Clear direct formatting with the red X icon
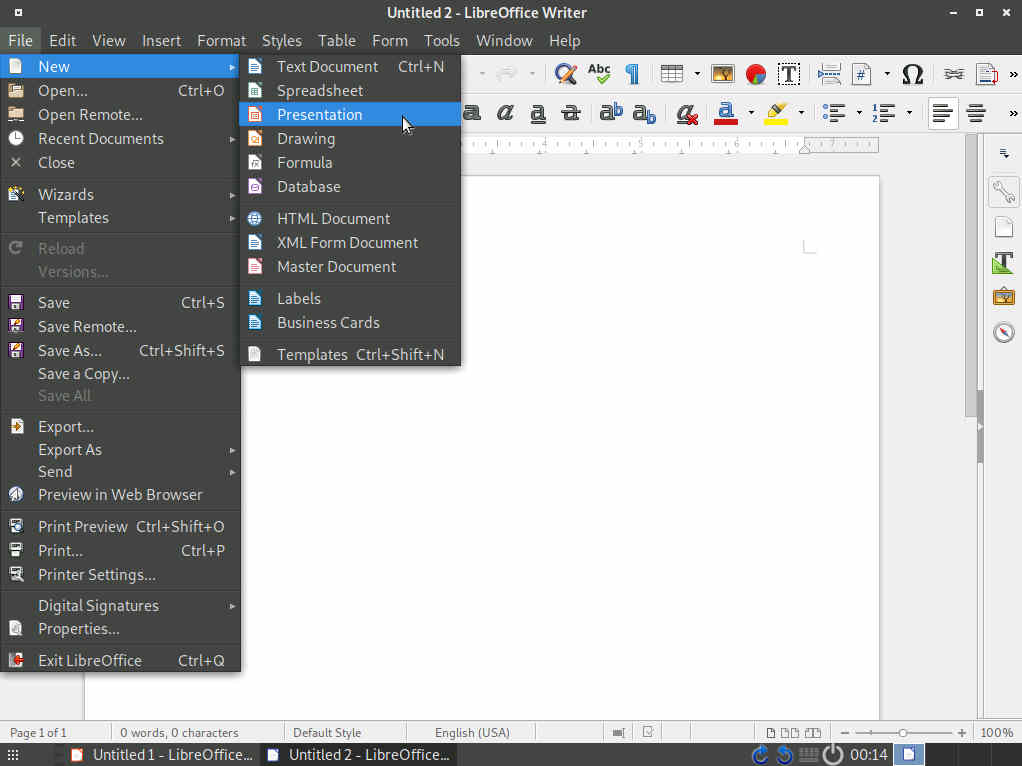The height and width of the screenshot is (766, 1022). click(x=686, y=113)
